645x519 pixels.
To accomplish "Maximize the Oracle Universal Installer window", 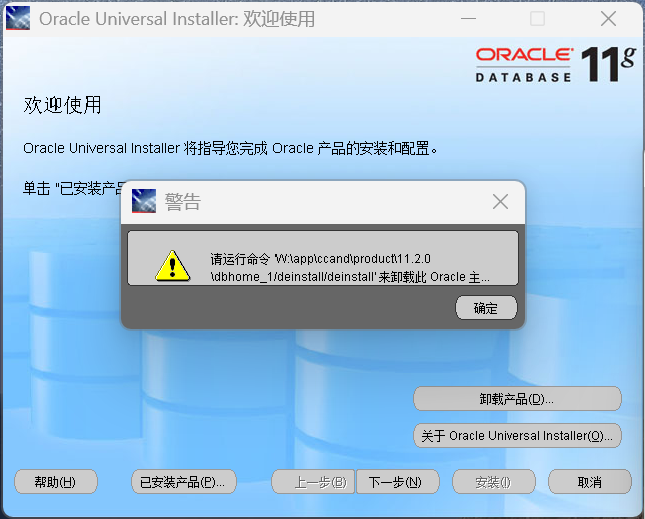I will click(x=537, y=19).
